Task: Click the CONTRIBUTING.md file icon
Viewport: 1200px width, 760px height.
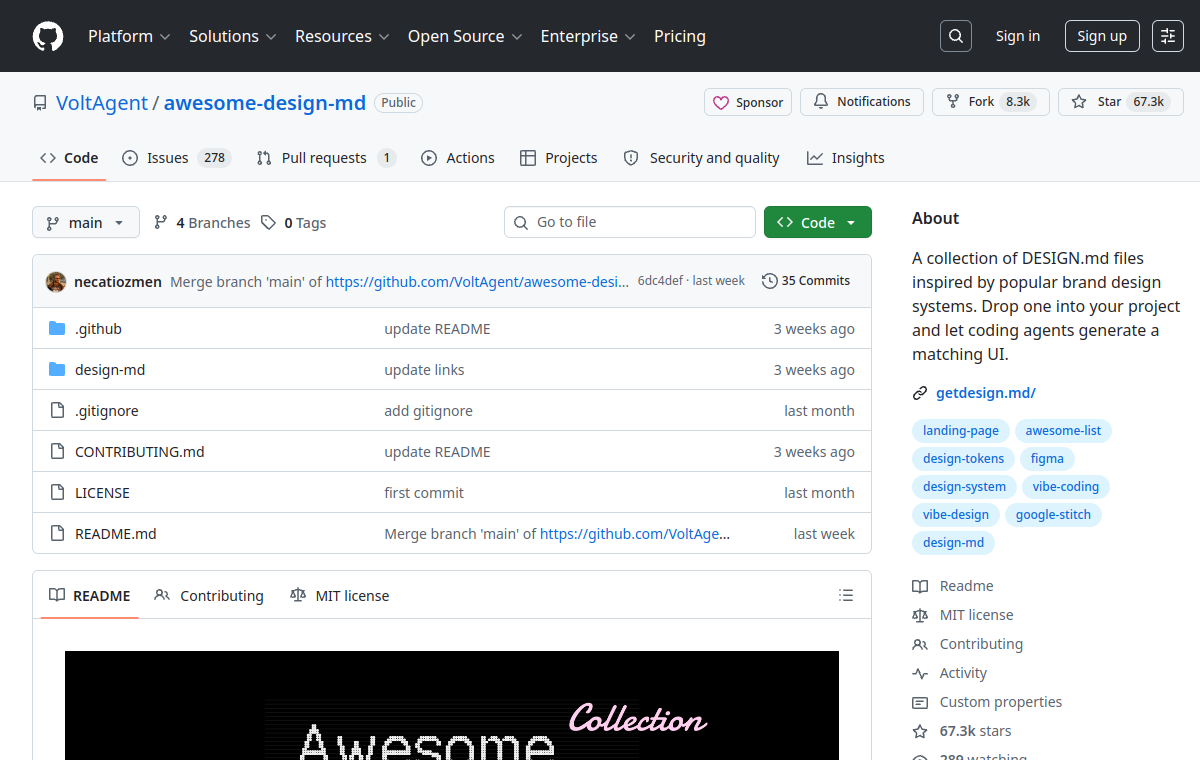Action: (x=57, y=452)
